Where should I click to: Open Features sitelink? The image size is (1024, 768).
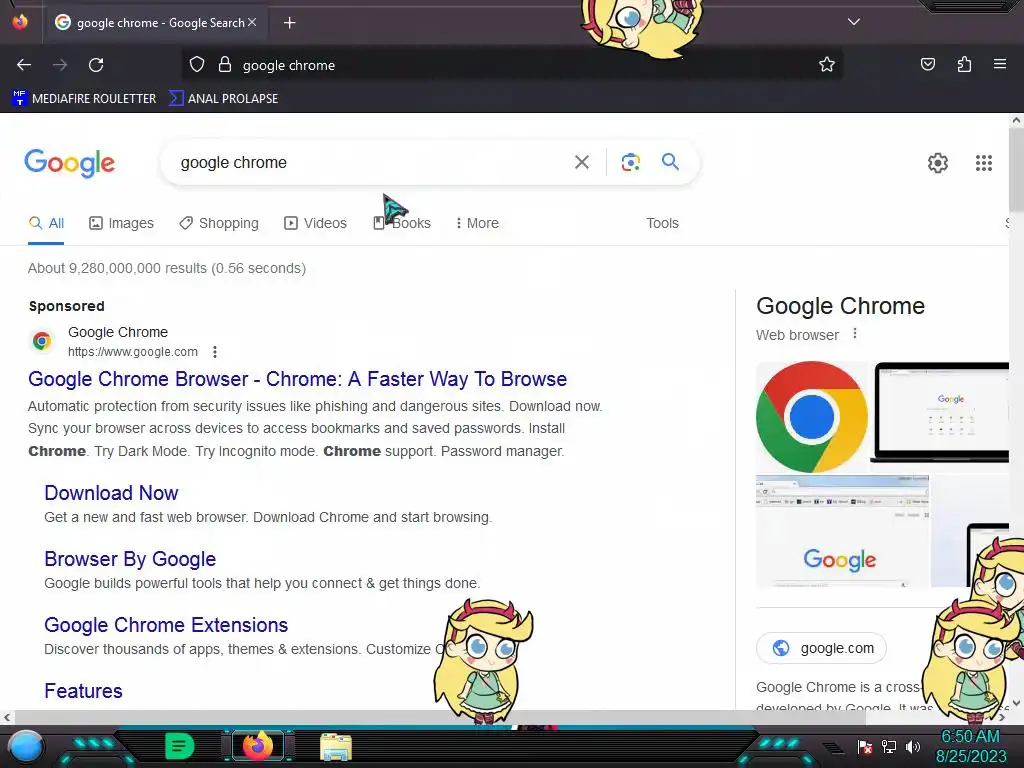coord(83,691)
